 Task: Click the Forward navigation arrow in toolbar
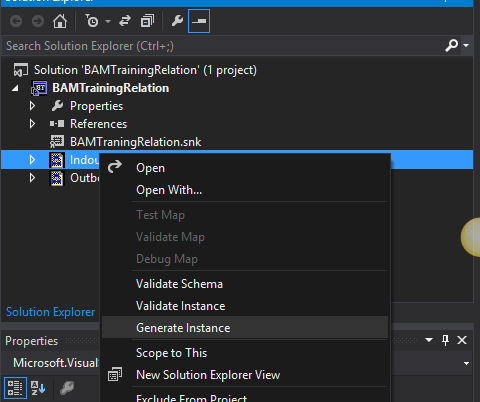[x=38, y=21]
